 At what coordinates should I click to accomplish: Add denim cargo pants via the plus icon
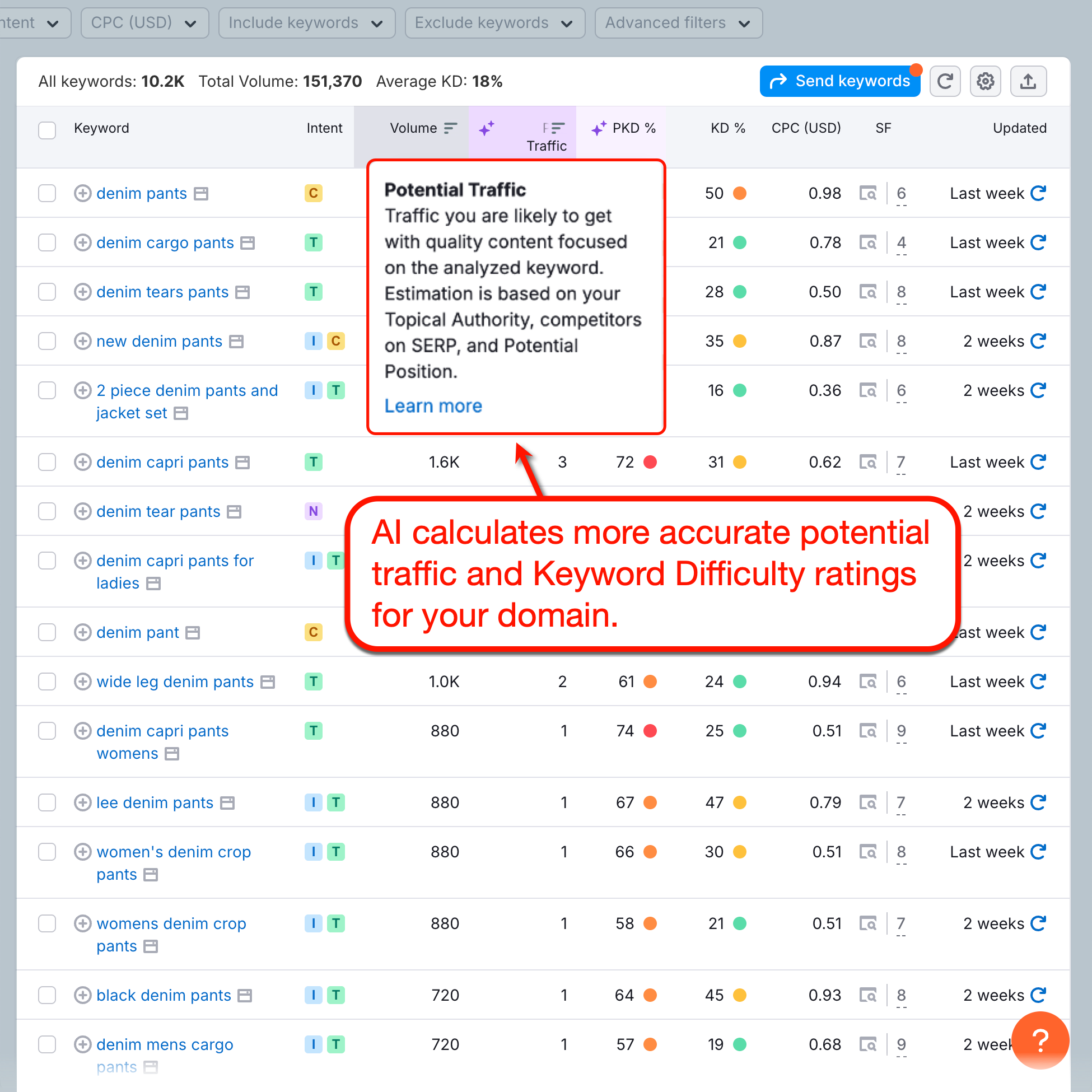82,242
